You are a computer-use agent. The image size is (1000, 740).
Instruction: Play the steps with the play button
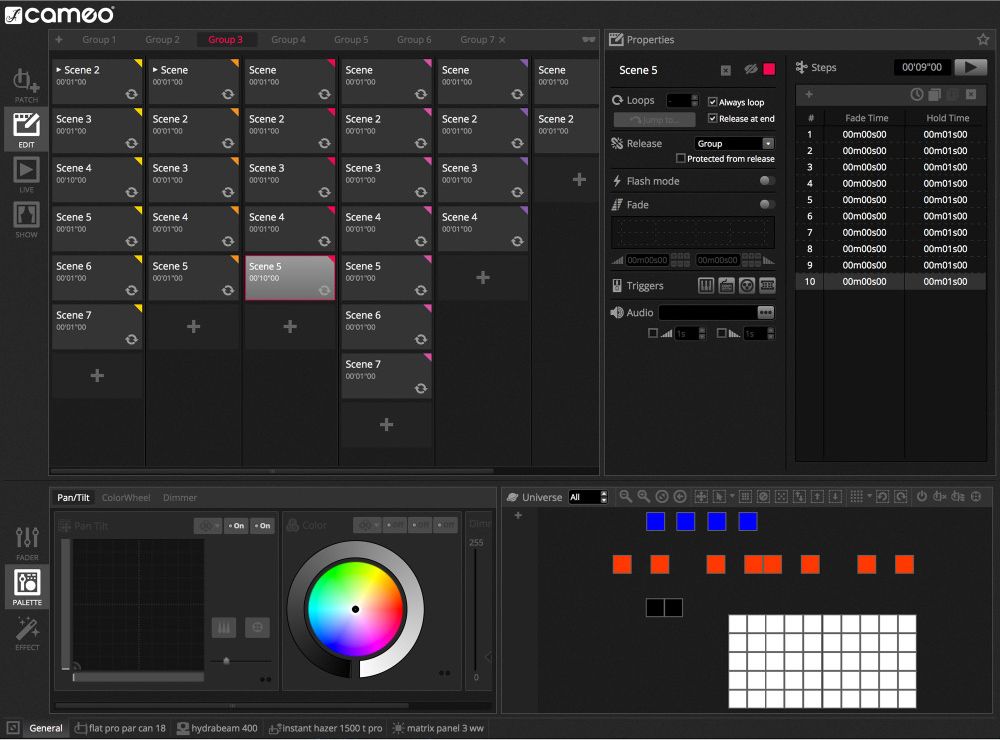pos(969,68)
